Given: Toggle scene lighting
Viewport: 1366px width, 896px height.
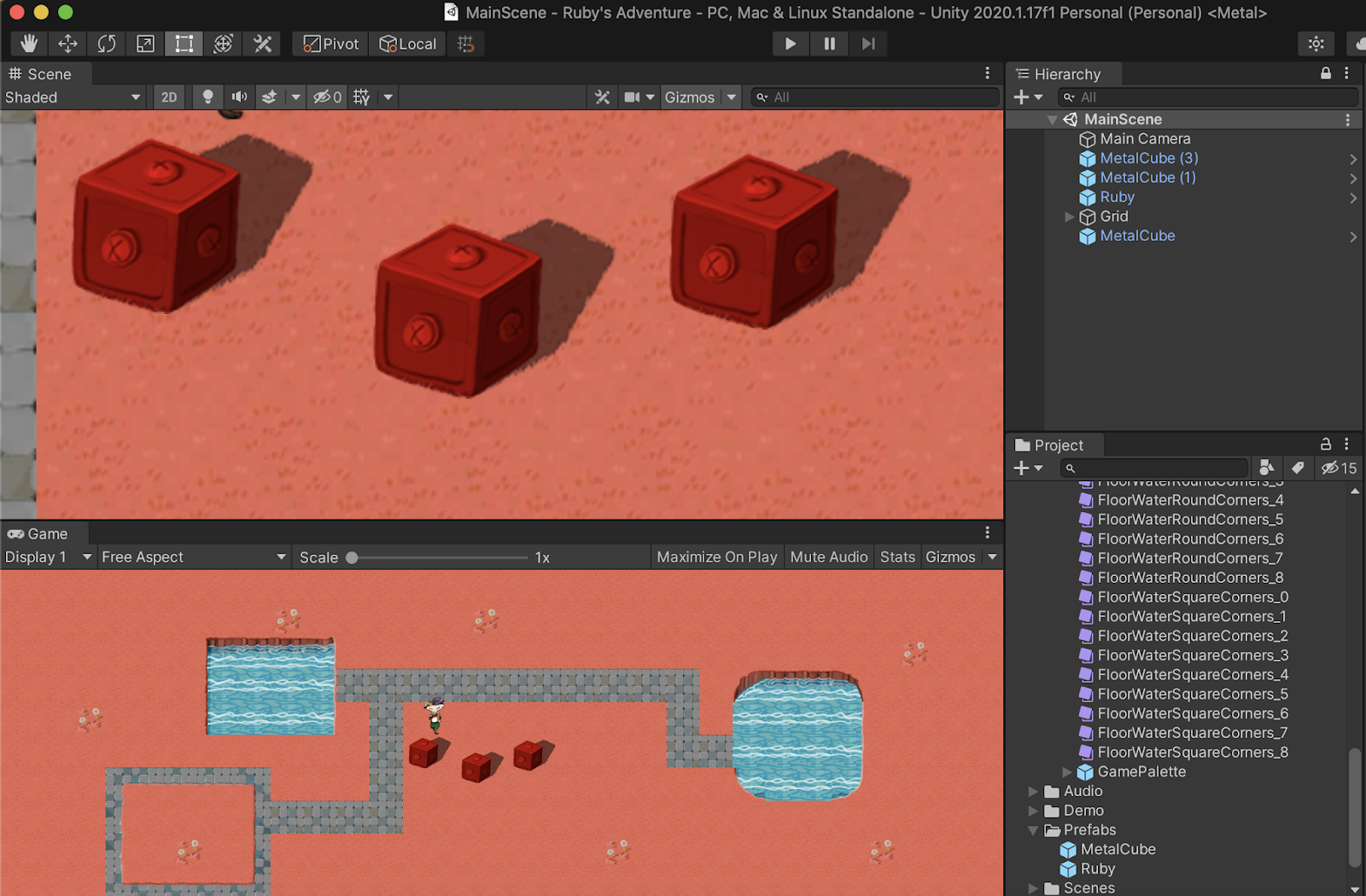Looking at the screenshot, I should click(x=207, y=97).
